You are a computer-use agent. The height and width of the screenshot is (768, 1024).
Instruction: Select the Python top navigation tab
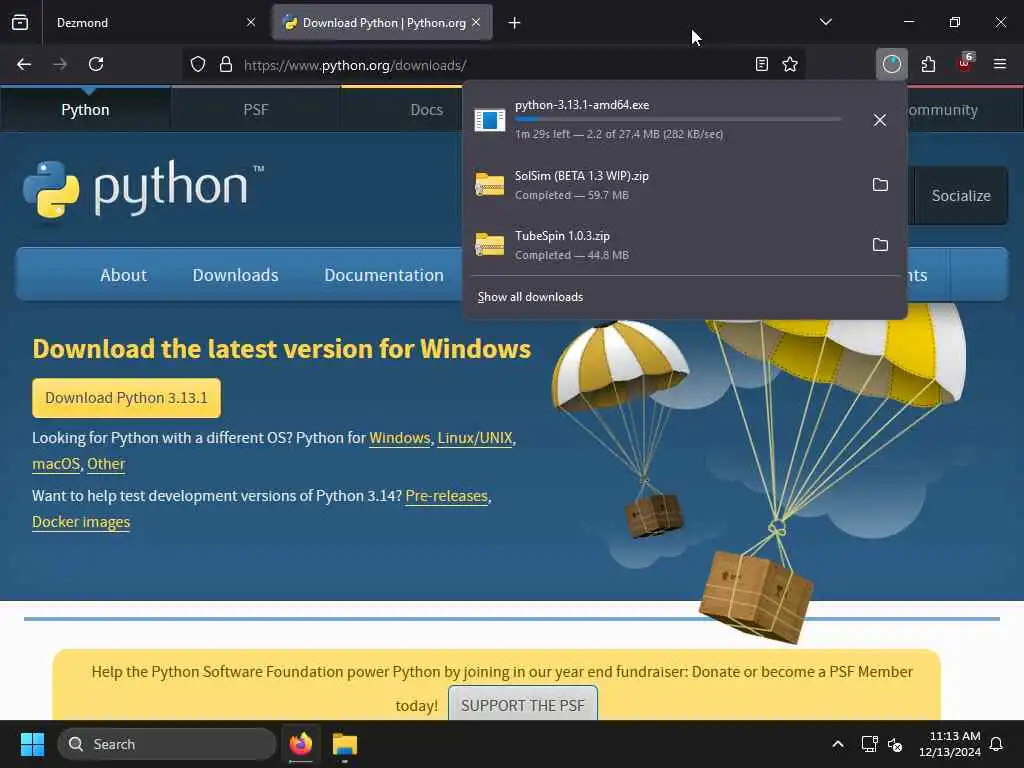point(86,110)
